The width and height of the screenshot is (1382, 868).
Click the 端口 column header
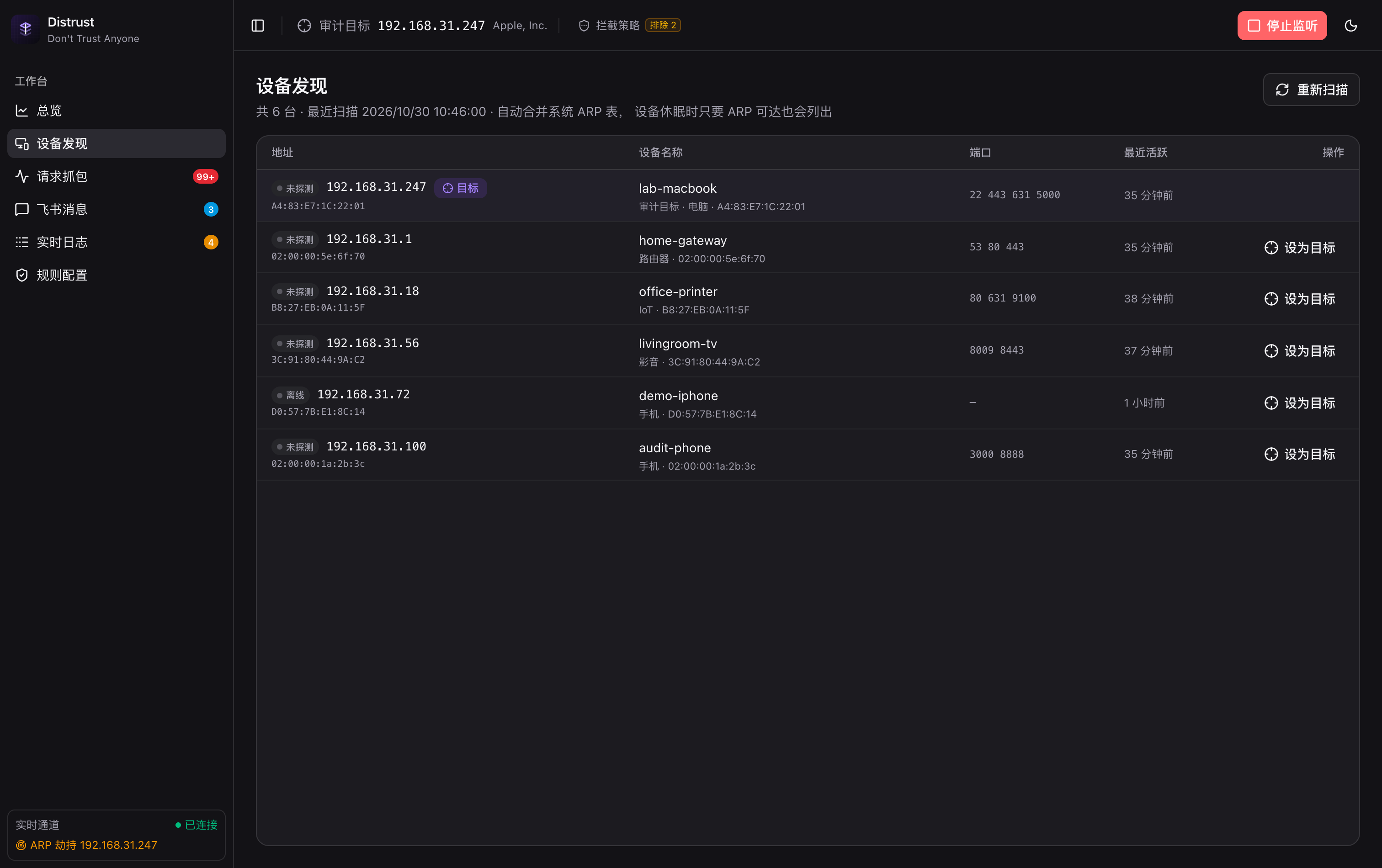(x=980, y=153)
